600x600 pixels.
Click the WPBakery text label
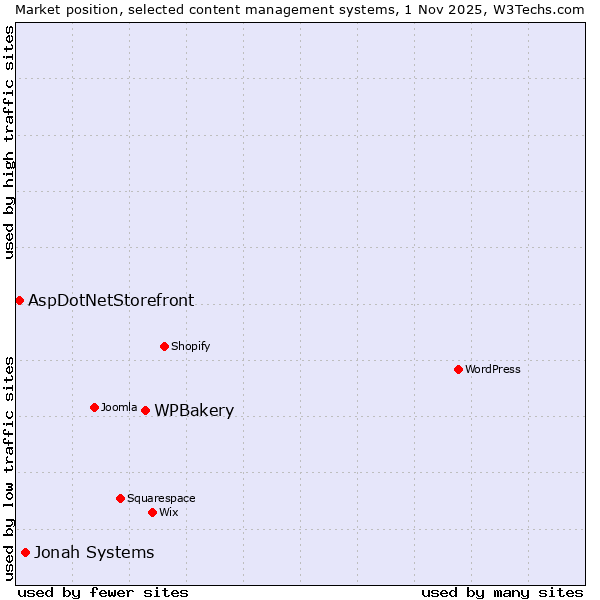pyautogui.click(x=194, y=411)
